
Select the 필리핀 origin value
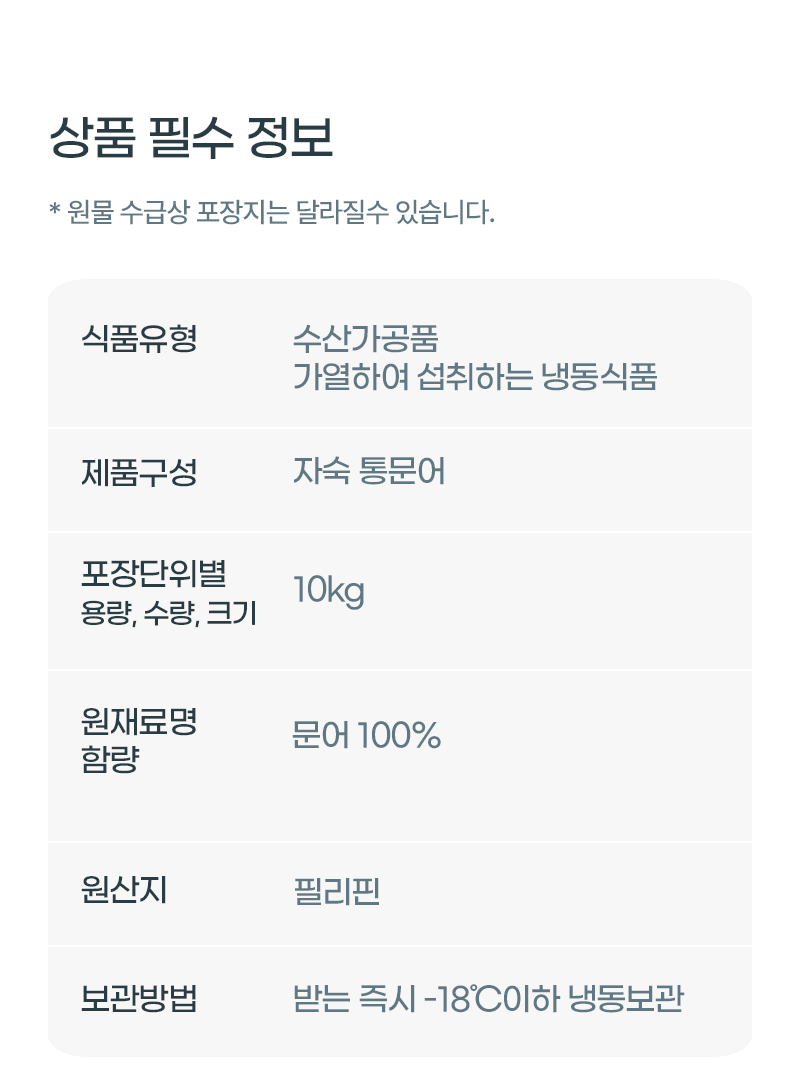click(x=336, y=891)
